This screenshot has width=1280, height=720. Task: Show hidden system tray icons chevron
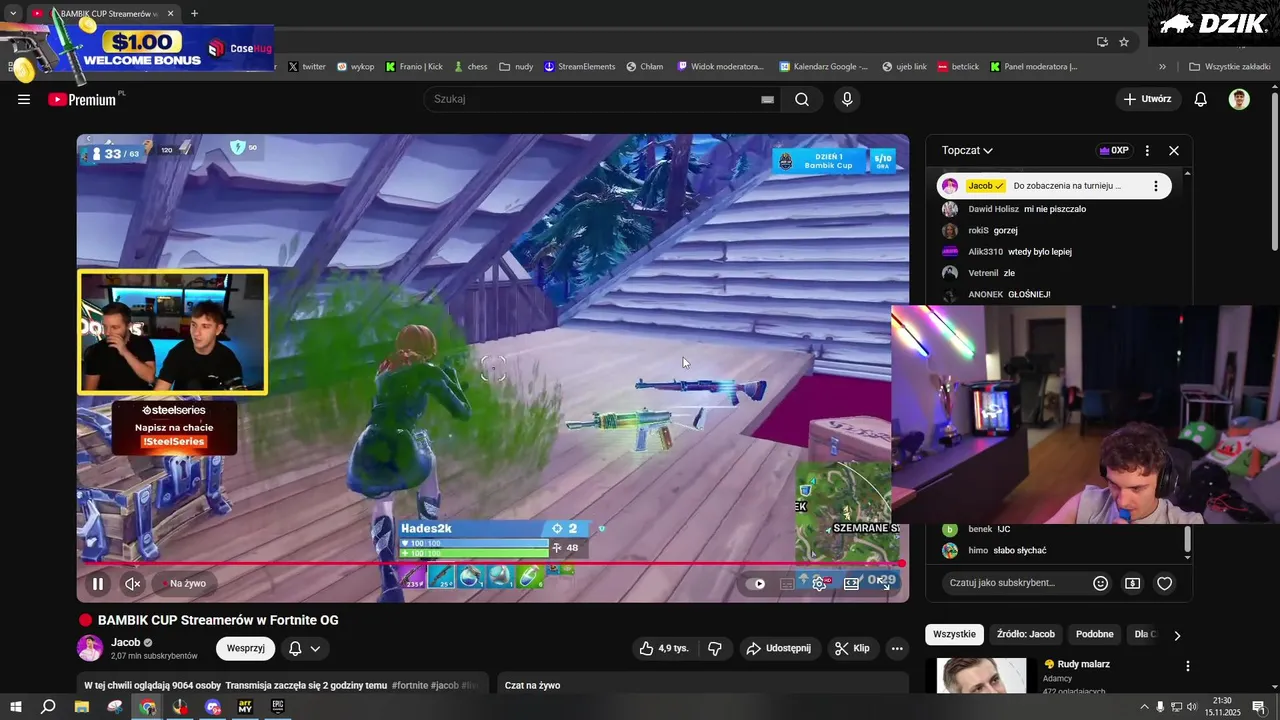(1143, 707)
